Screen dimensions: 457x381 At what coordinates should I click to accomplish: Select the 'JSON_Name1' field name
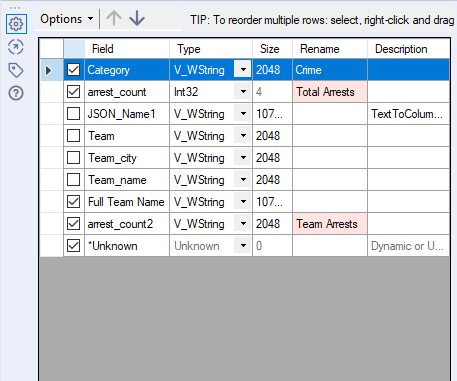coord(122,114)
